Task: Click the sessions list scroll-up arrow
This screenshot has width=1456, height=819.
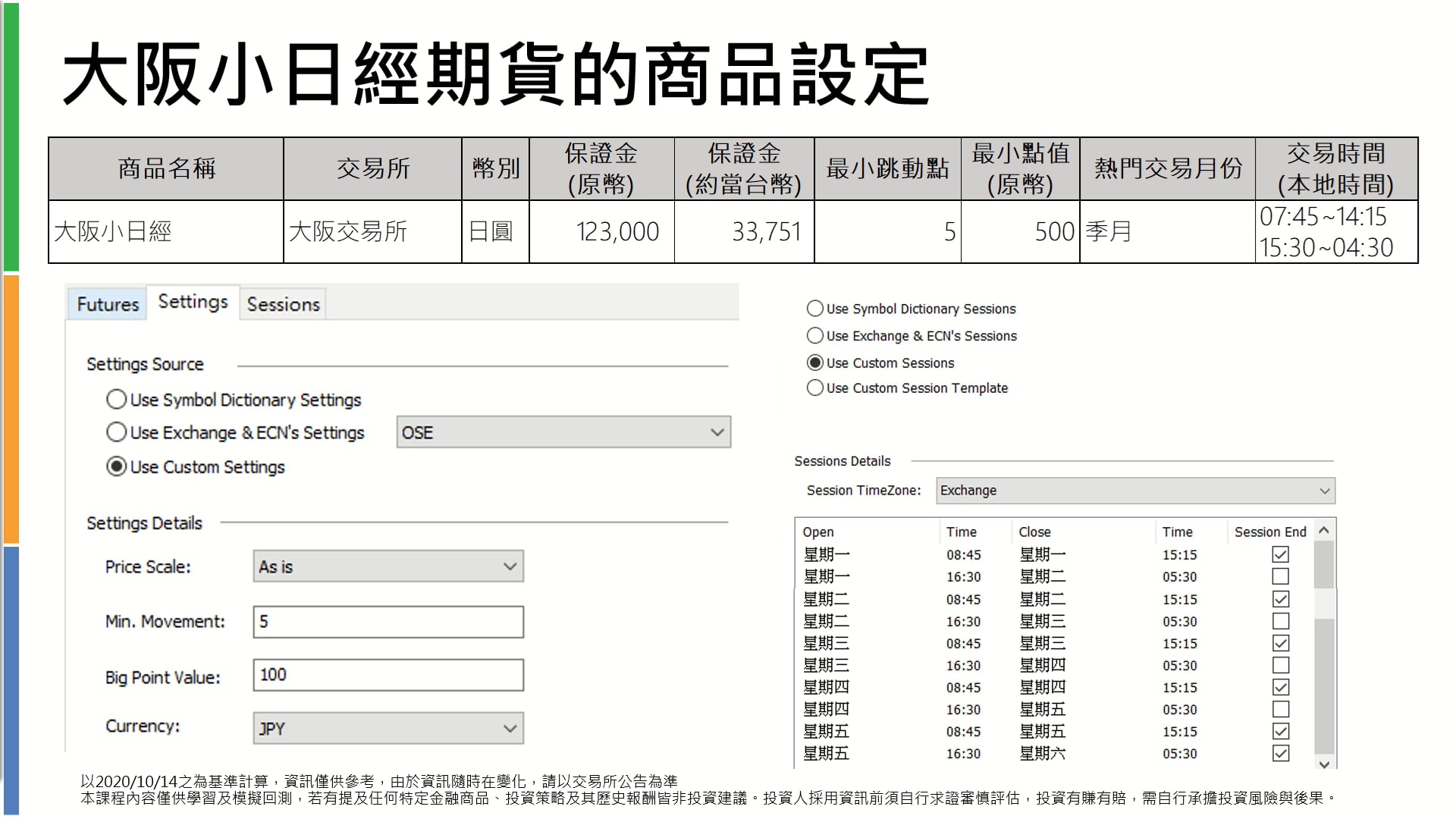Action: [x=1324, y=531]
